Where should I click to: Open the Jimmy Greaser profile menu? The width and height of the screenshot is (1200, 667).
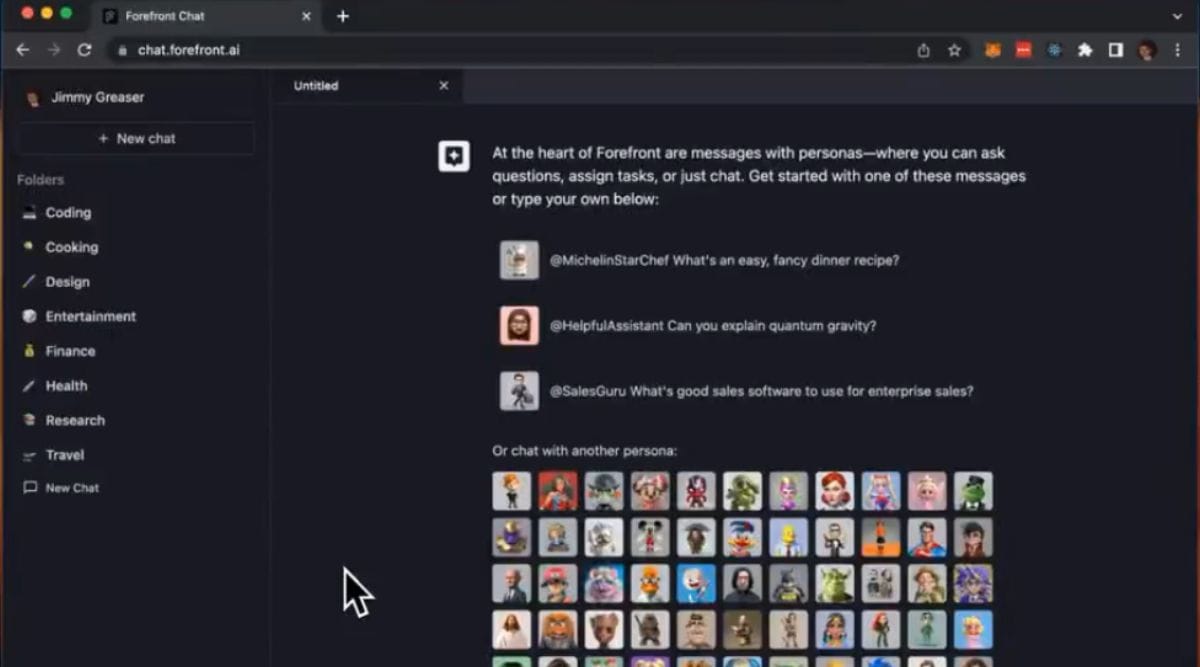(x=97, y=97)
